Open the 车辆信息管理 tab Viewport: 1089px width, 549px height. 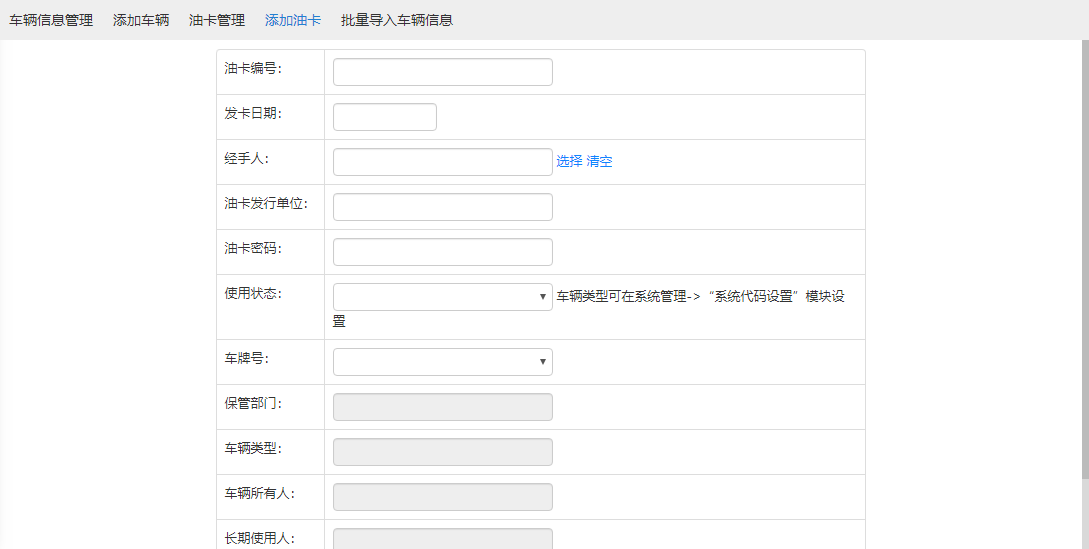point(51,20)
